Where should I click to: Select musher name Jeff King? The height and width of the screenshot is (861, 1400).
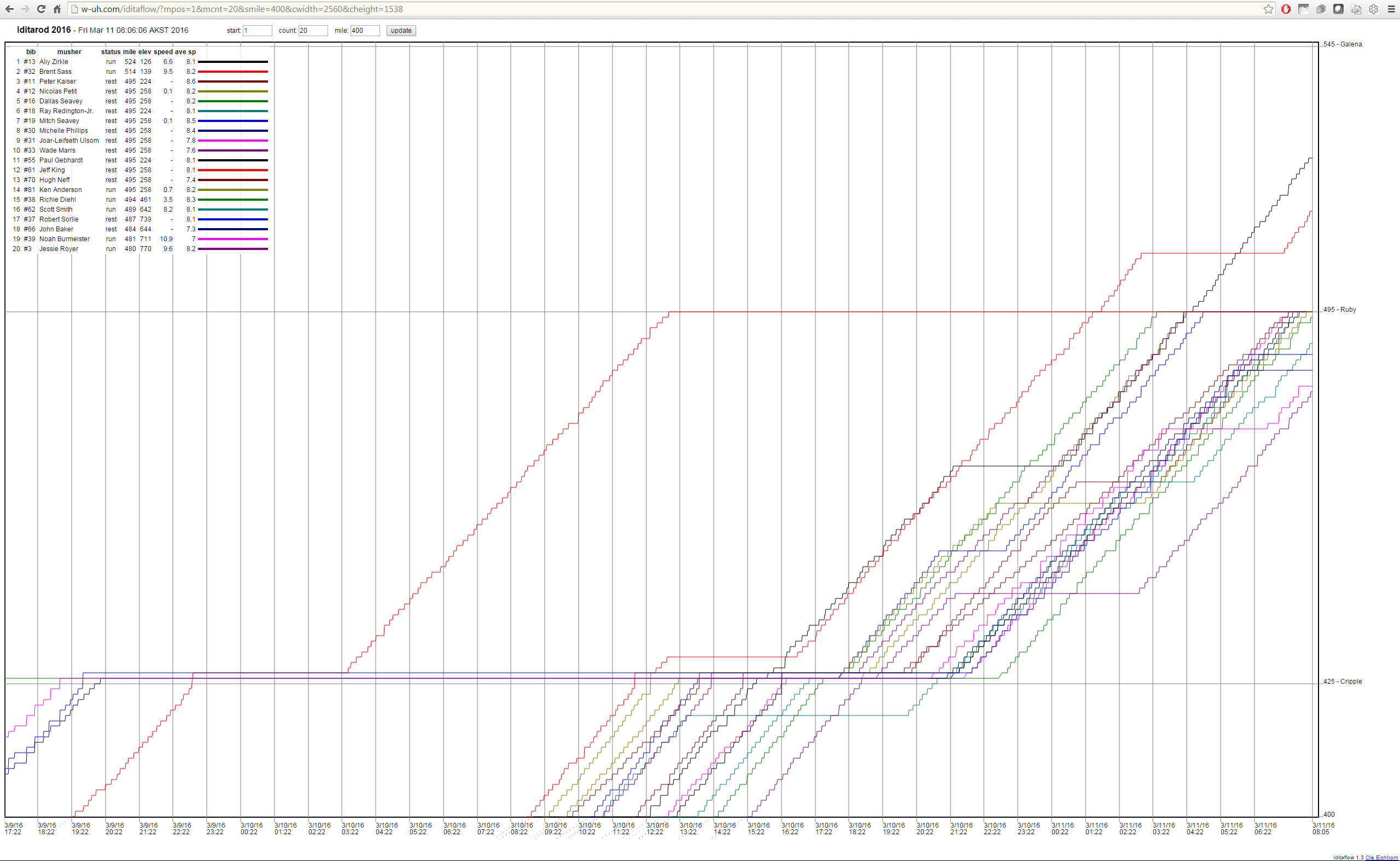pos(52,170)
